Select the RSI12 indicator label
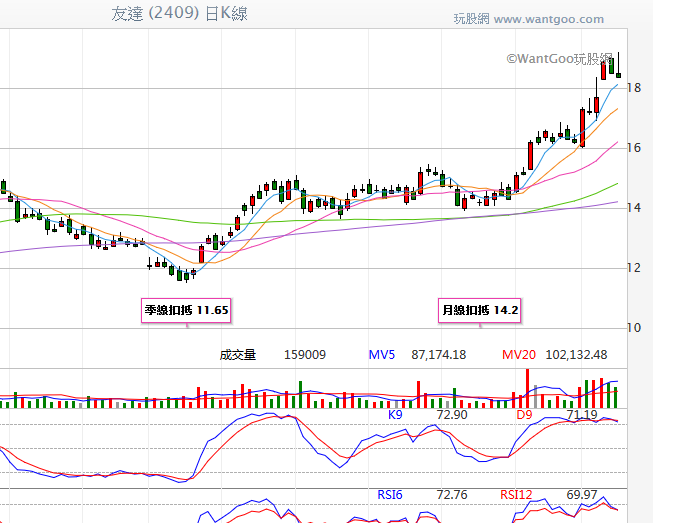 [x=516, y=495]
